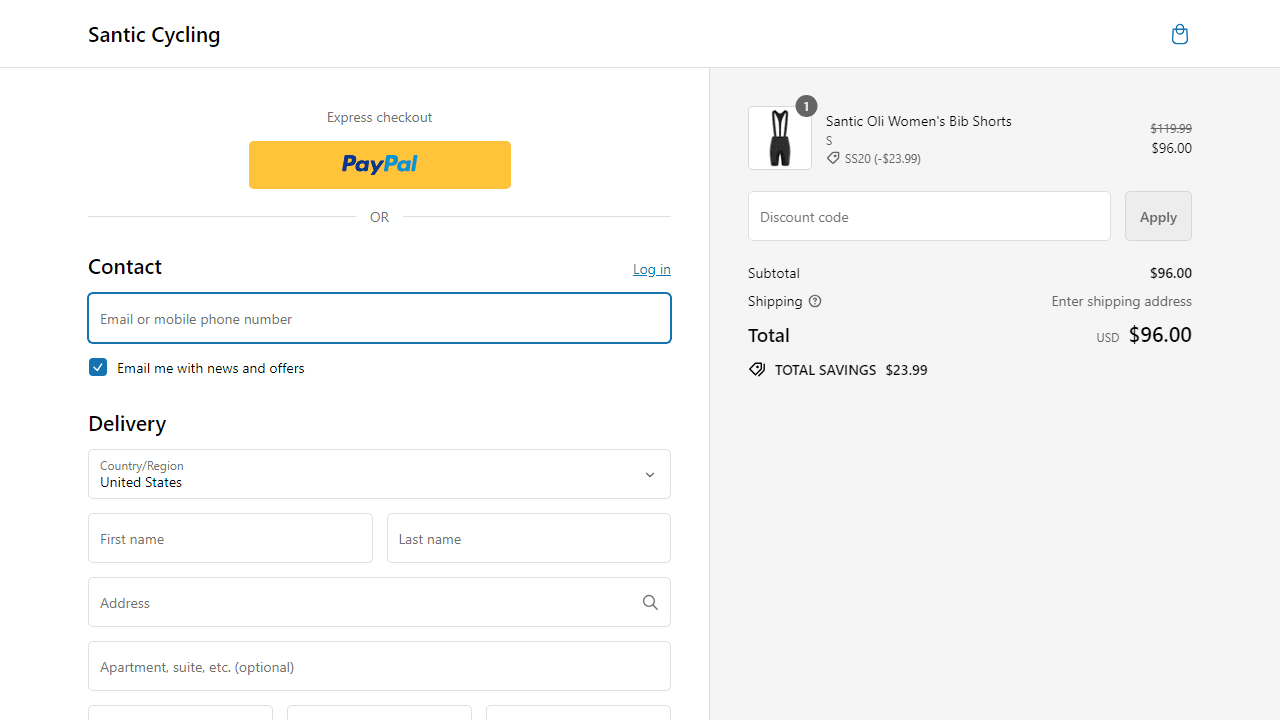Click the Subtotal label
1280x720 pixels.
pos(774,273)
